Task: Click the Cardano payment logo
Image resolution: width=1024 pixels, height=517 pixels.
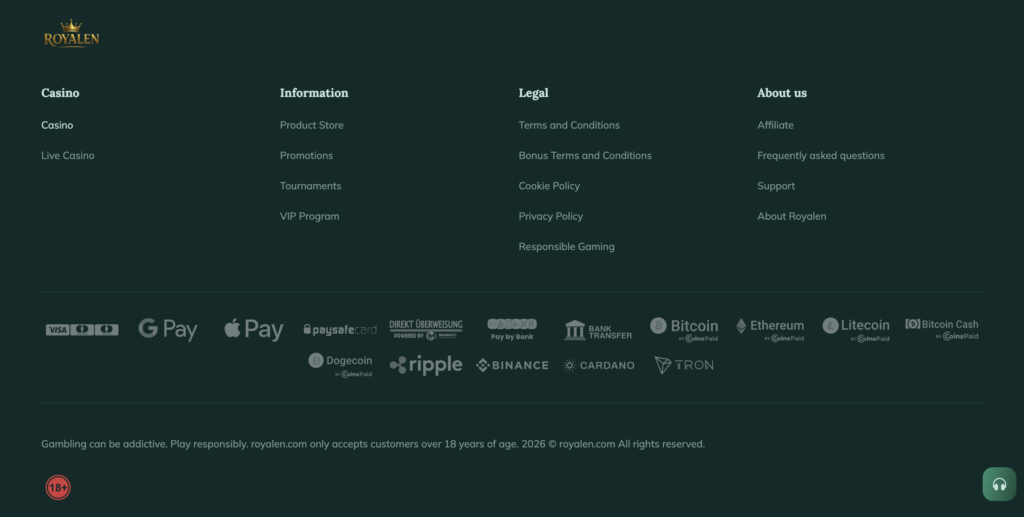Action: [598, 366]
